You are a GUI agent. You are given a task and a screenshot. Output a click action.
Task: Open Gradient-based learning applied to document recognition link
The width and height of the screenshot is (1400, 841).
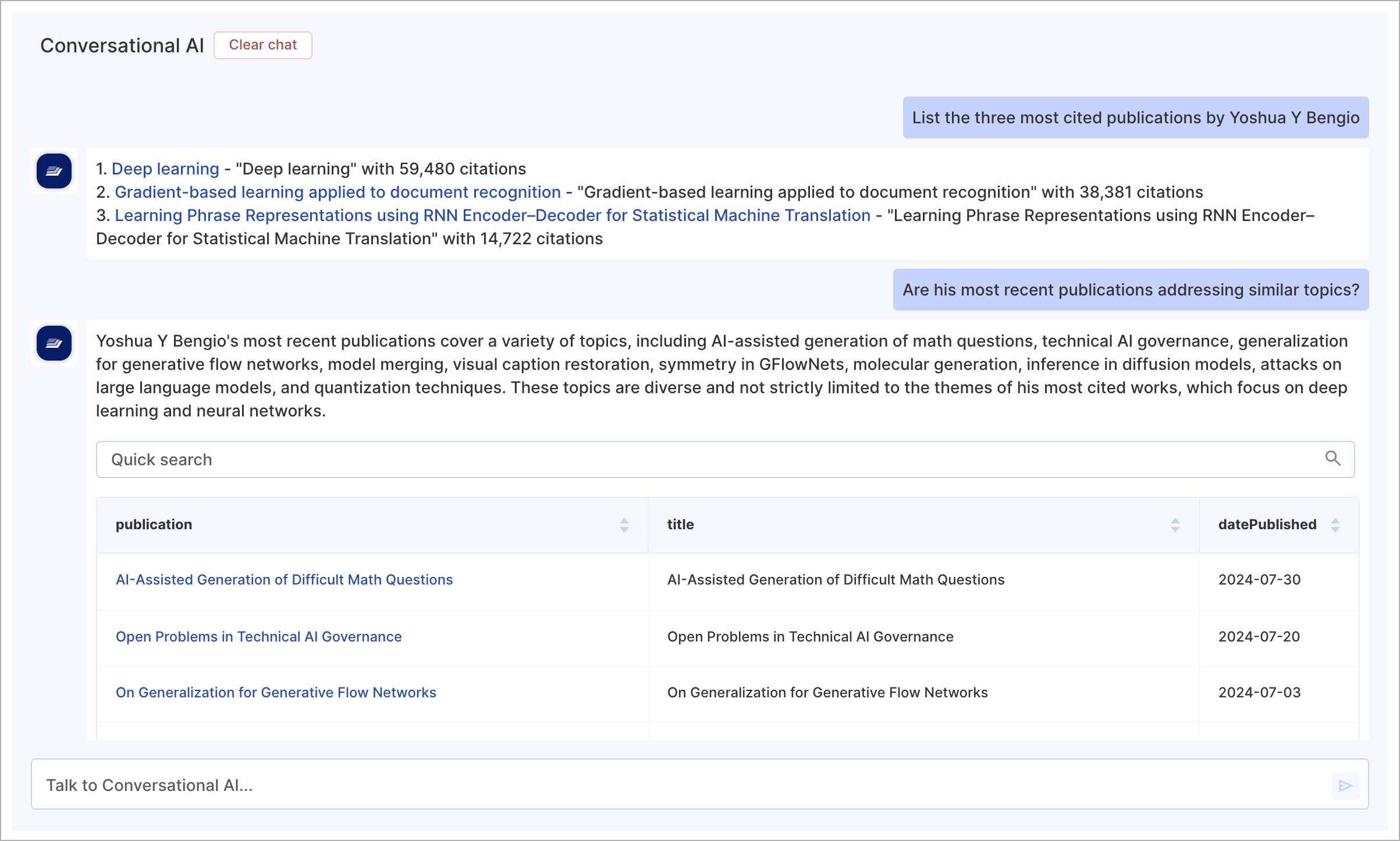[x=337, y=192]
